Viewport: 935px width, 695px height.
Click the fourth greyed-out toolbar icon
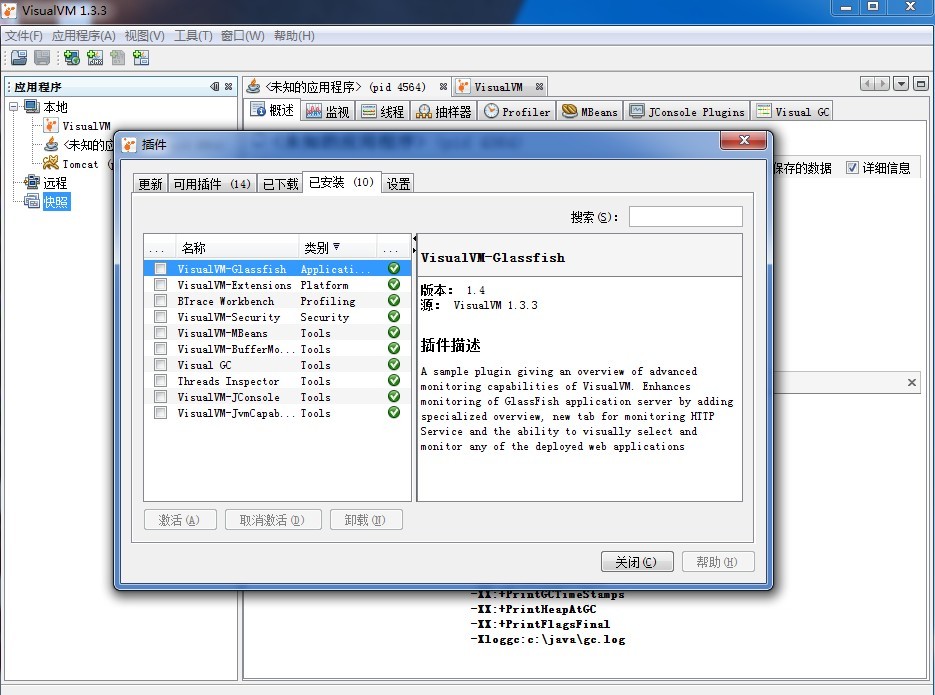pyautogui.click(x=117, y=58)
